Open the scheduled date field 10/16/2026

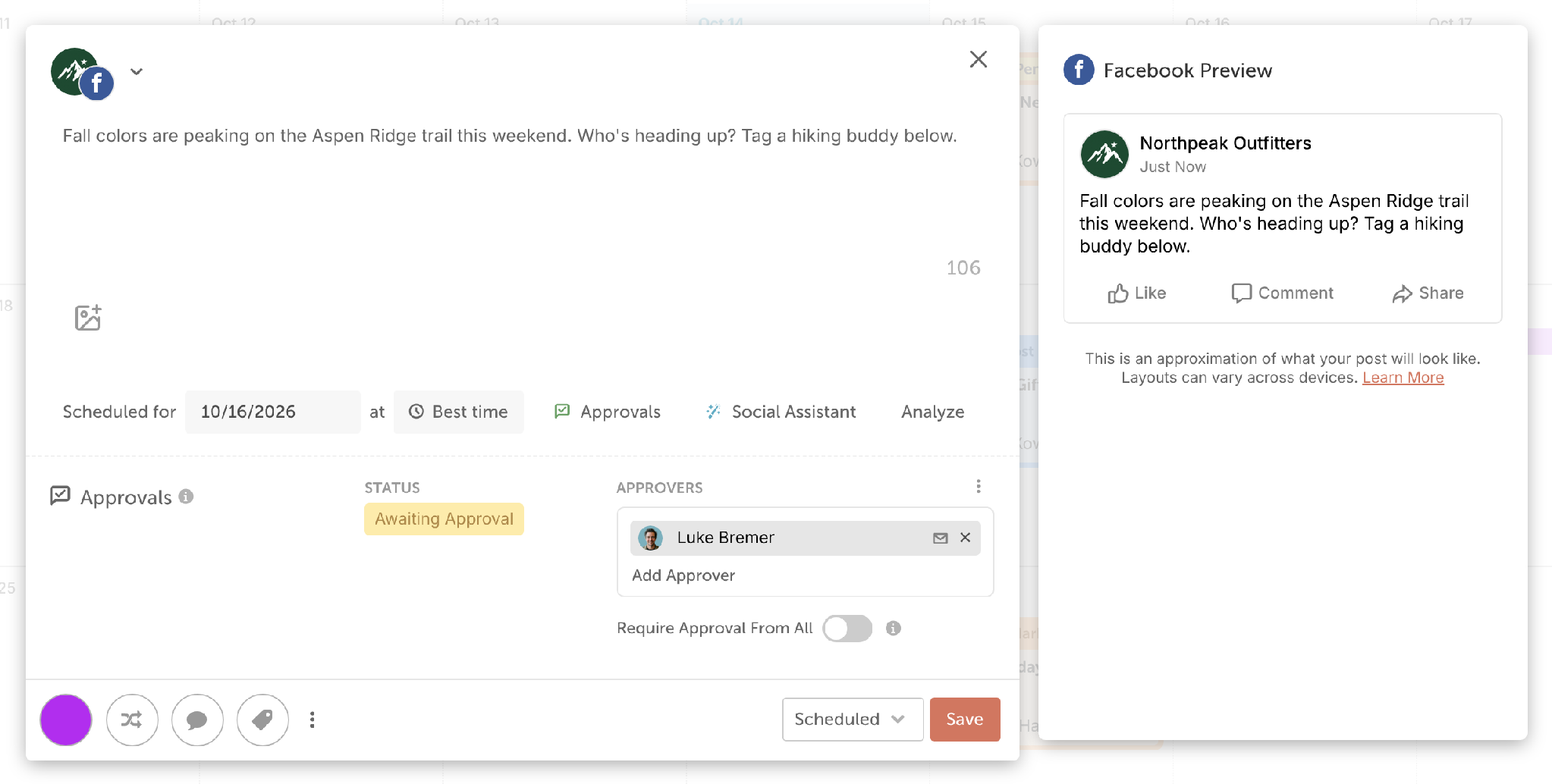(x=272, y=412)
